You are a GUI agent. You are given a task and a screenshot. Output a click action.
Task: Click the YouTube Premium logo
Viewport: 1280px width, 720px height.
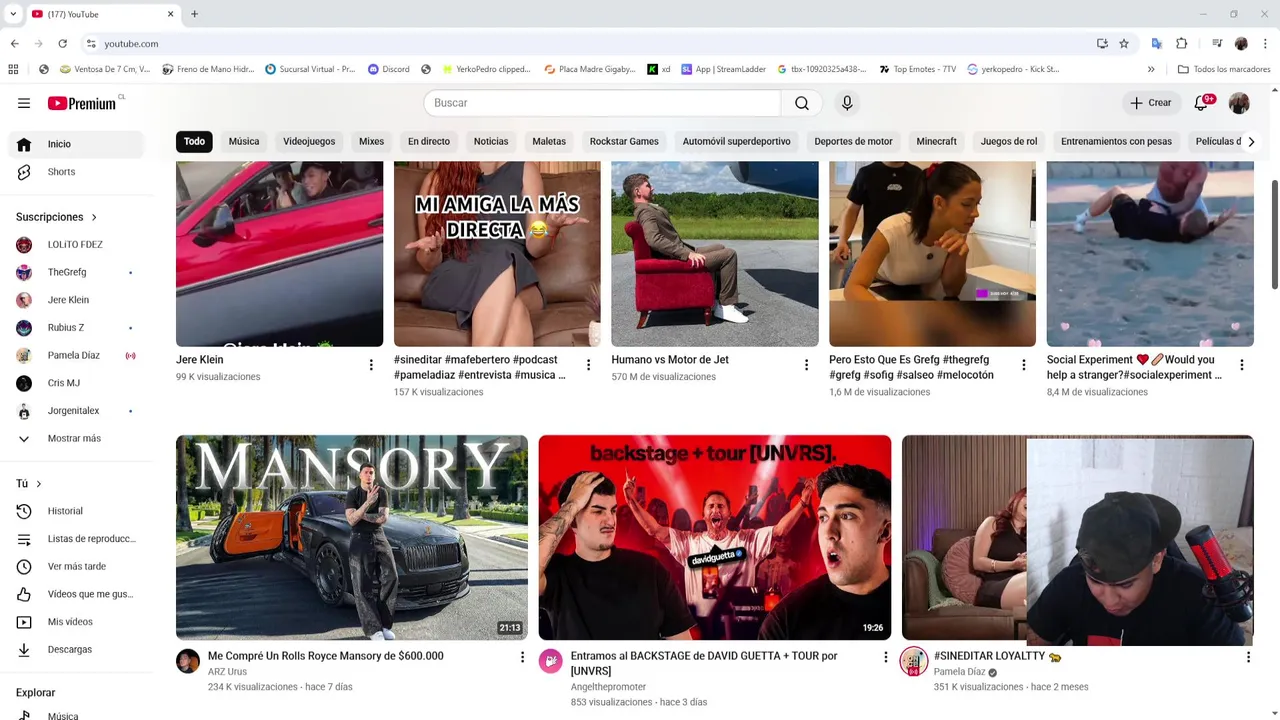tap(83, 103)
